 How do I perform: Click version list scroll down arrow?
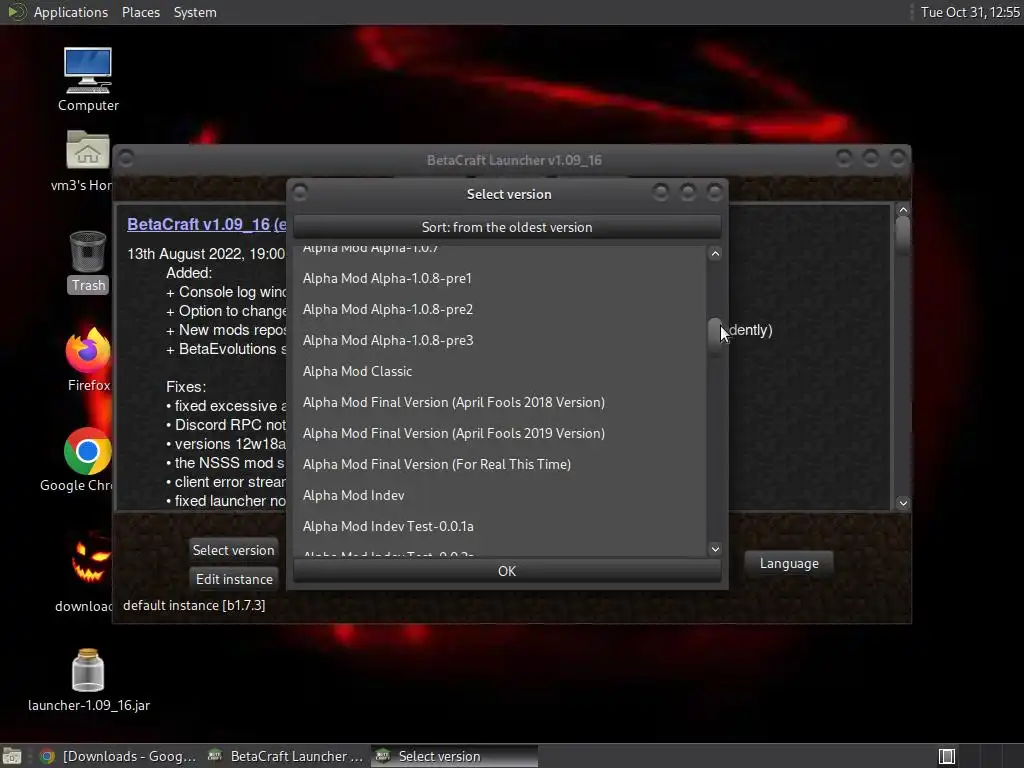(x=715, y=549)
